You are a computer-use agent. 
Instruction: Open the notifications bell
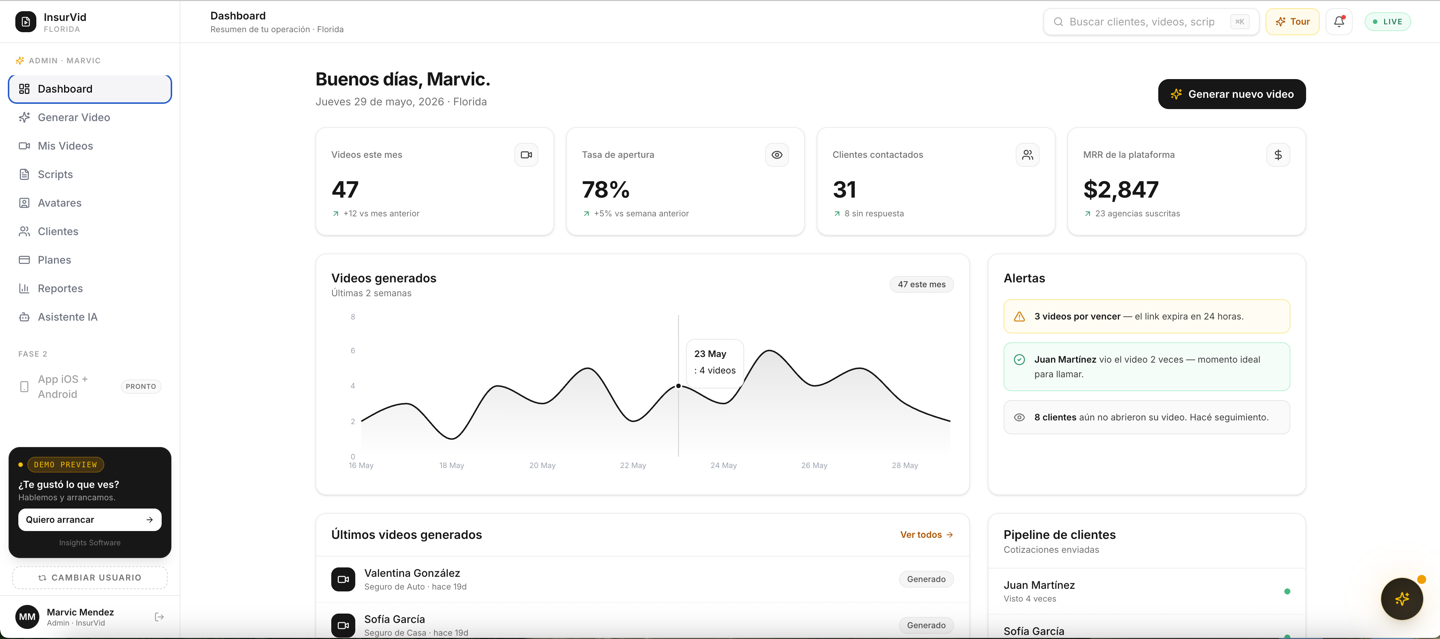point(1339,21)
